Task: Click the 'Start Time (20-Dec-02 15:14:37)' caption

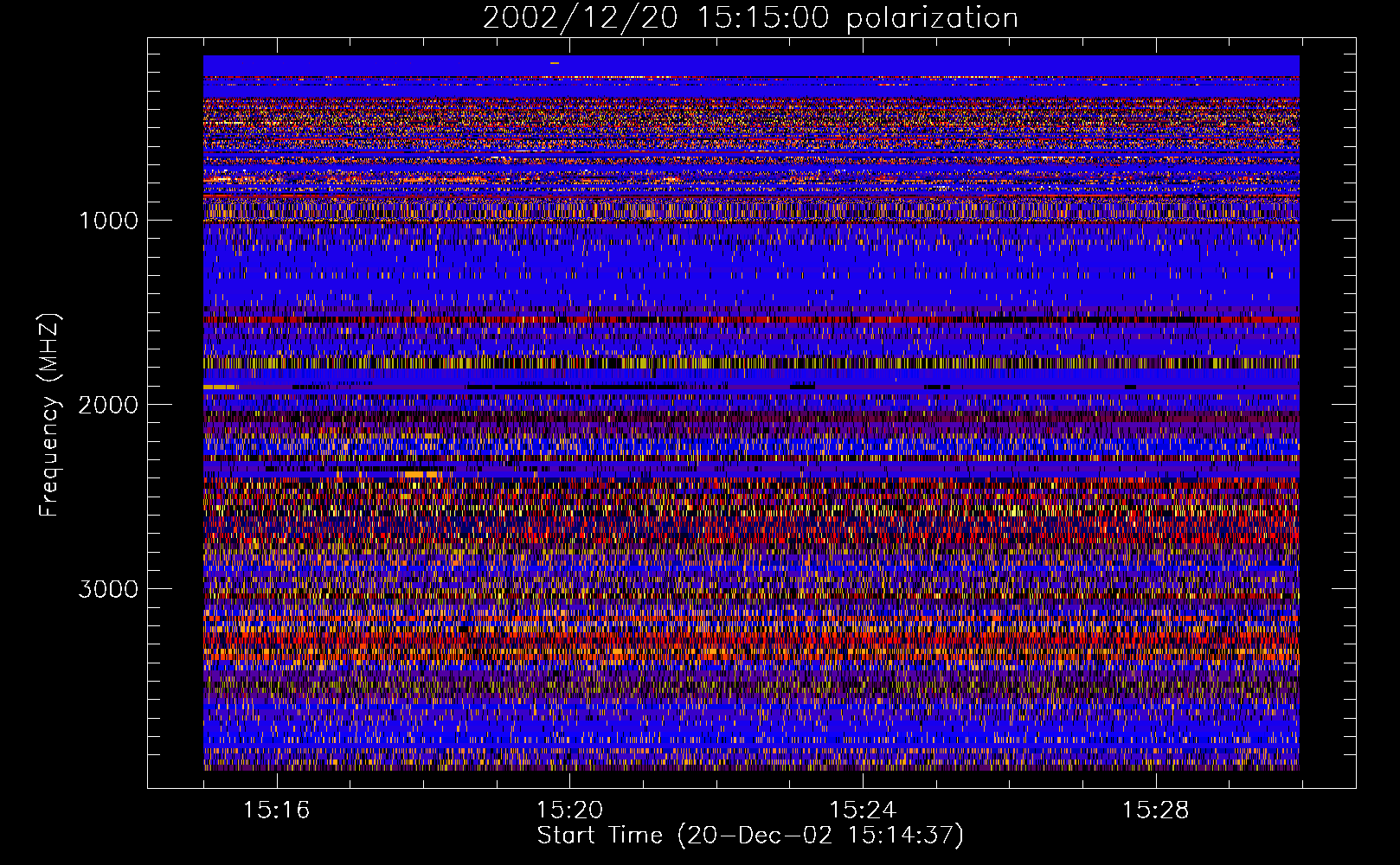Action: pyautogui.click(x=750, y=836)
